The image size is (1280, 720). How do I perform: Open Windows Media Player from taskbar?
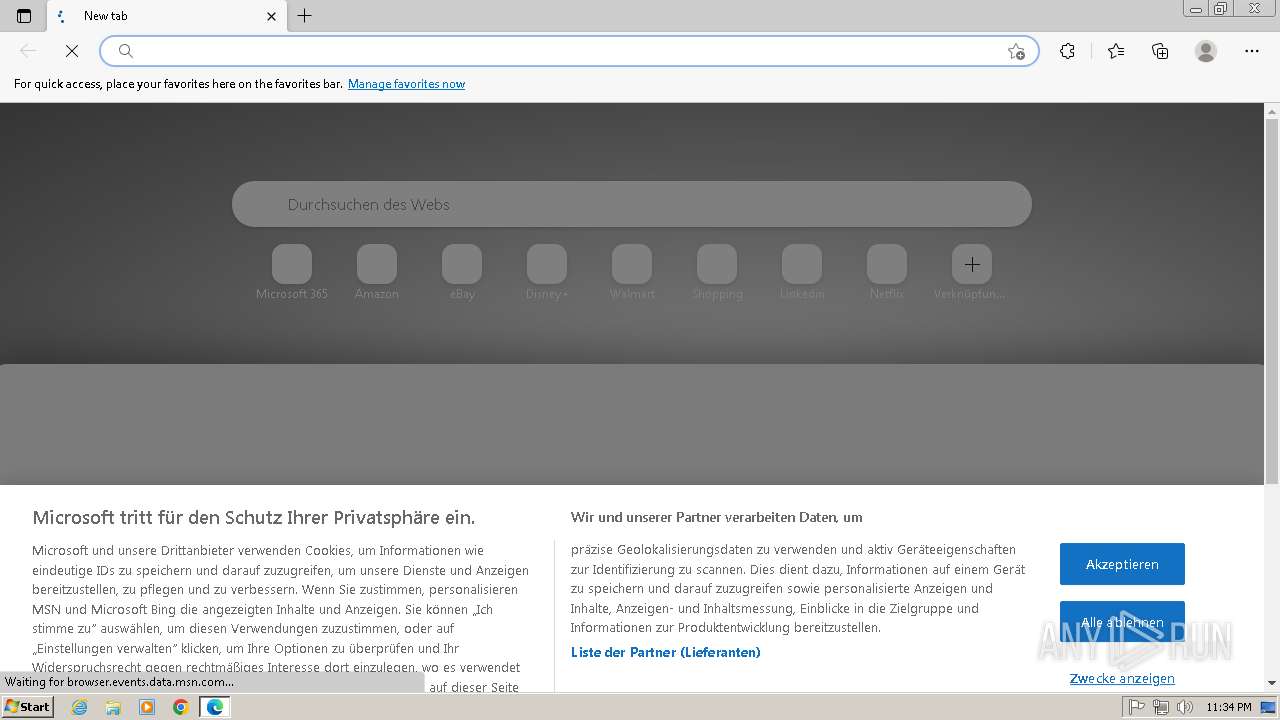(x=147, y=707)
